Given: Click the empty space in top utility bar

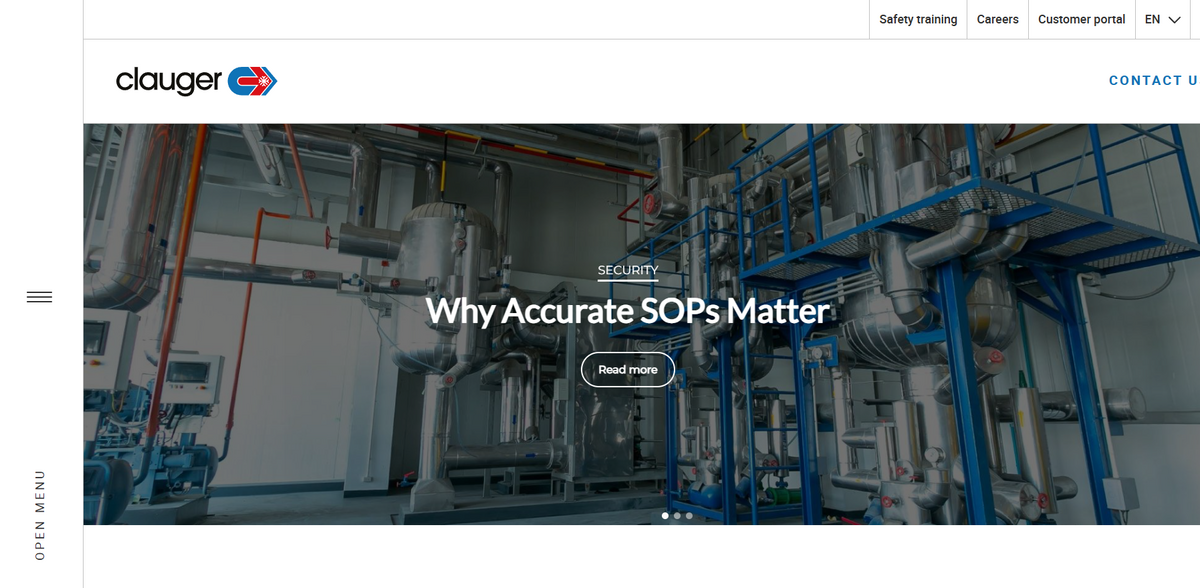Looking at the screenshot, I should 450,19.
